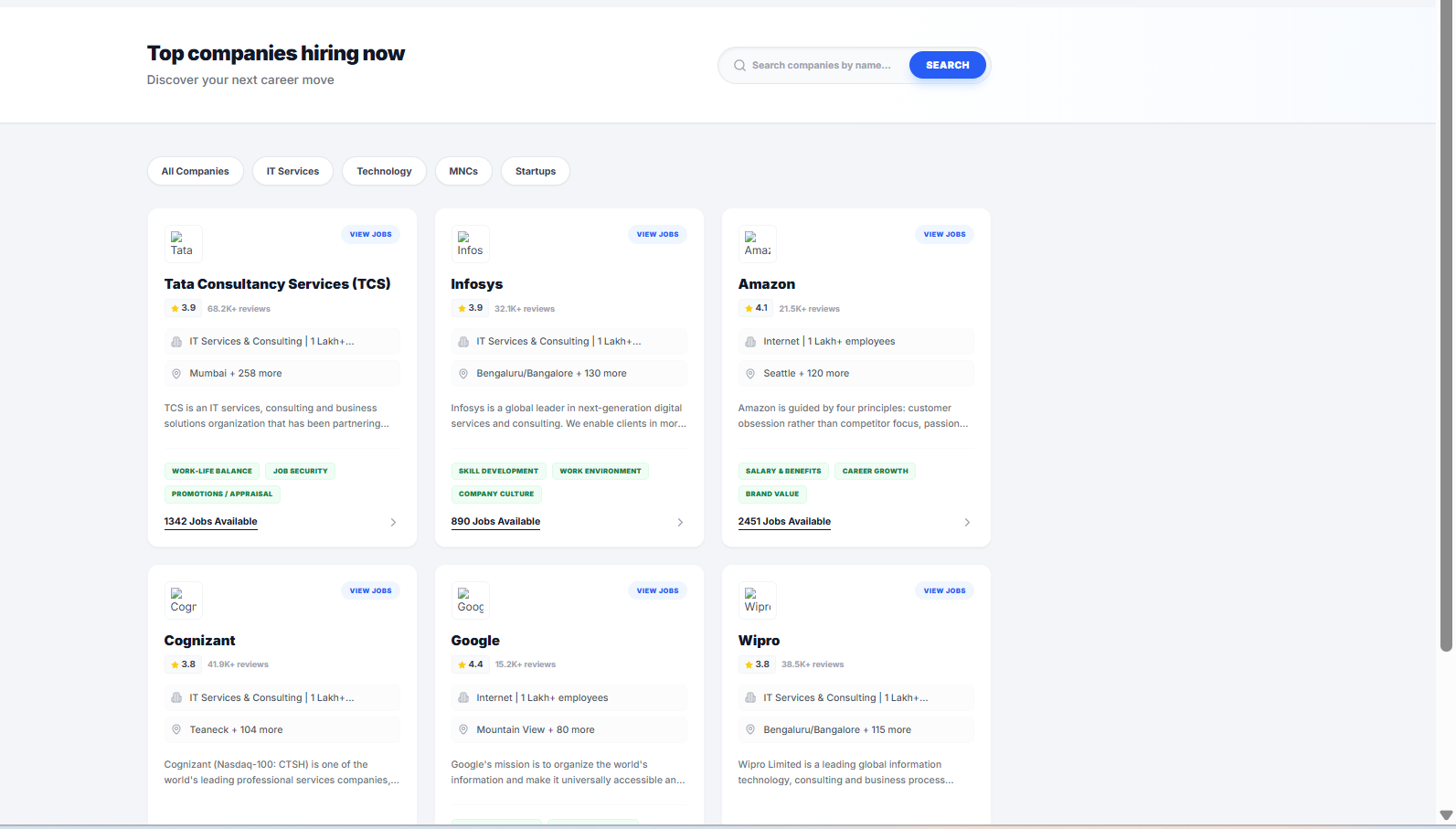Open the 890 Jobs Available link
The height and width of the screenshot is (829, 1456).
[495, 522]
